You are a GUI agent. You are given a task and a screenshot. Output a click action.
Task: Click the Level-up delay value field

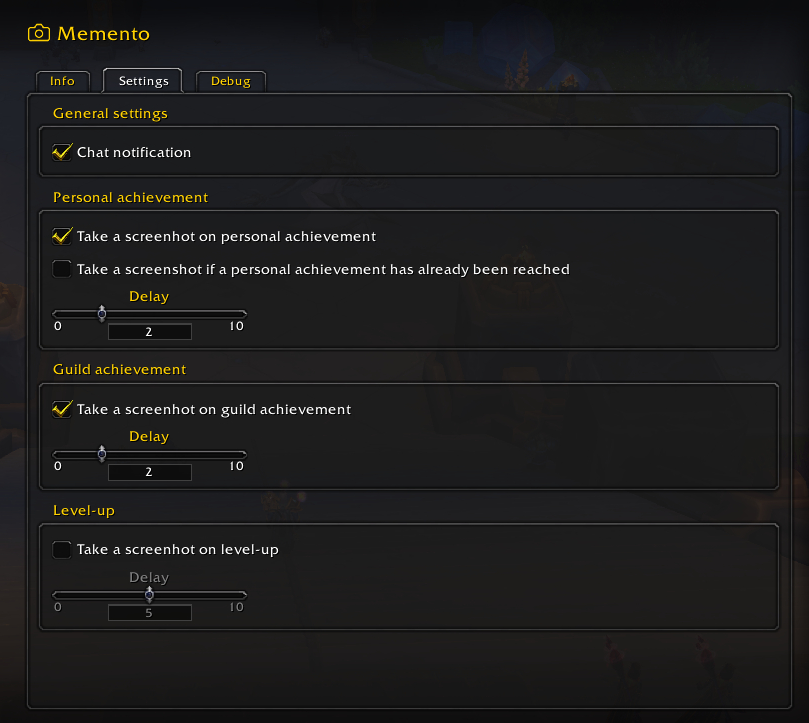click(x=149, y=612)
